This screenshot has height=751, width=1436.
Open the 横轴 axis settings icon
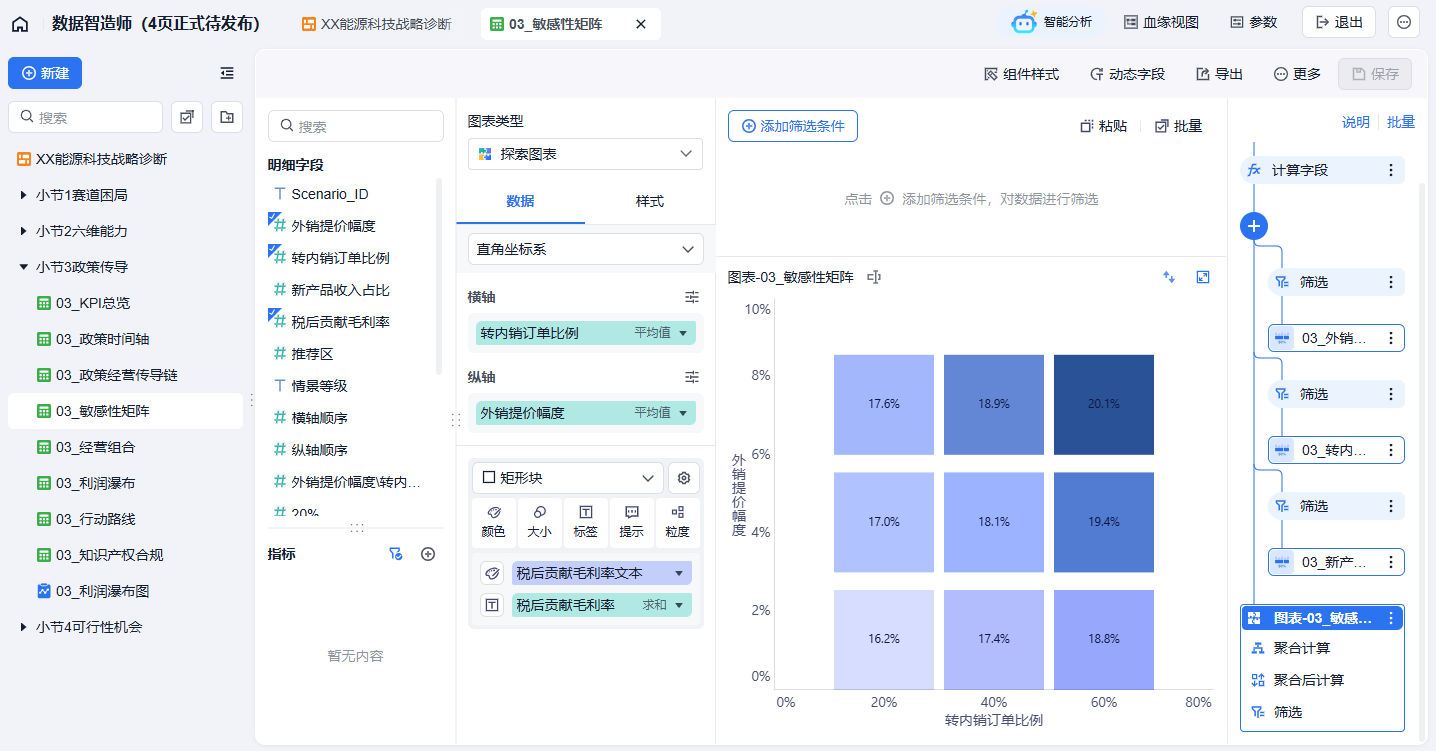692,297
